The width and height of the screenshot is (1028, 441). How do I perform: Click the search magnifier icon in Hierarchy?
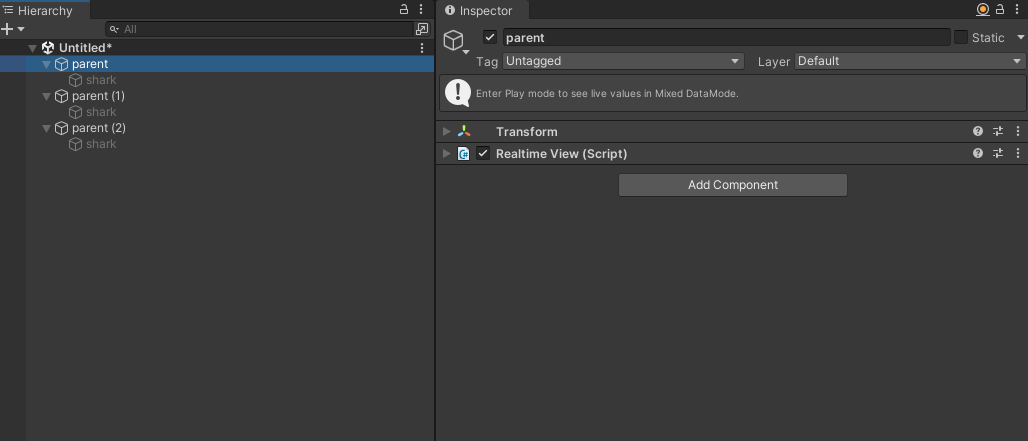[x=114, y=29]
